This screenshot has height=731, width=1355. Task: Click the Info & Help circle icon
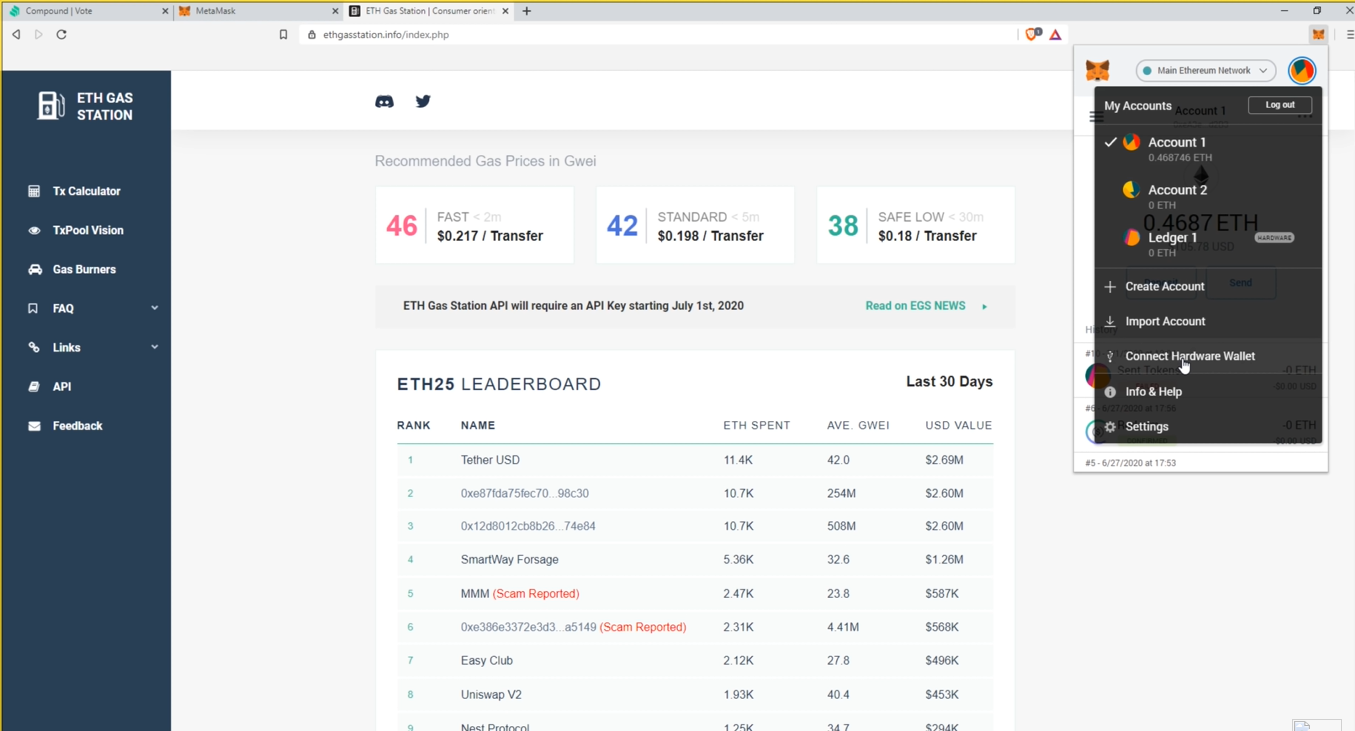coord(1110,392)
